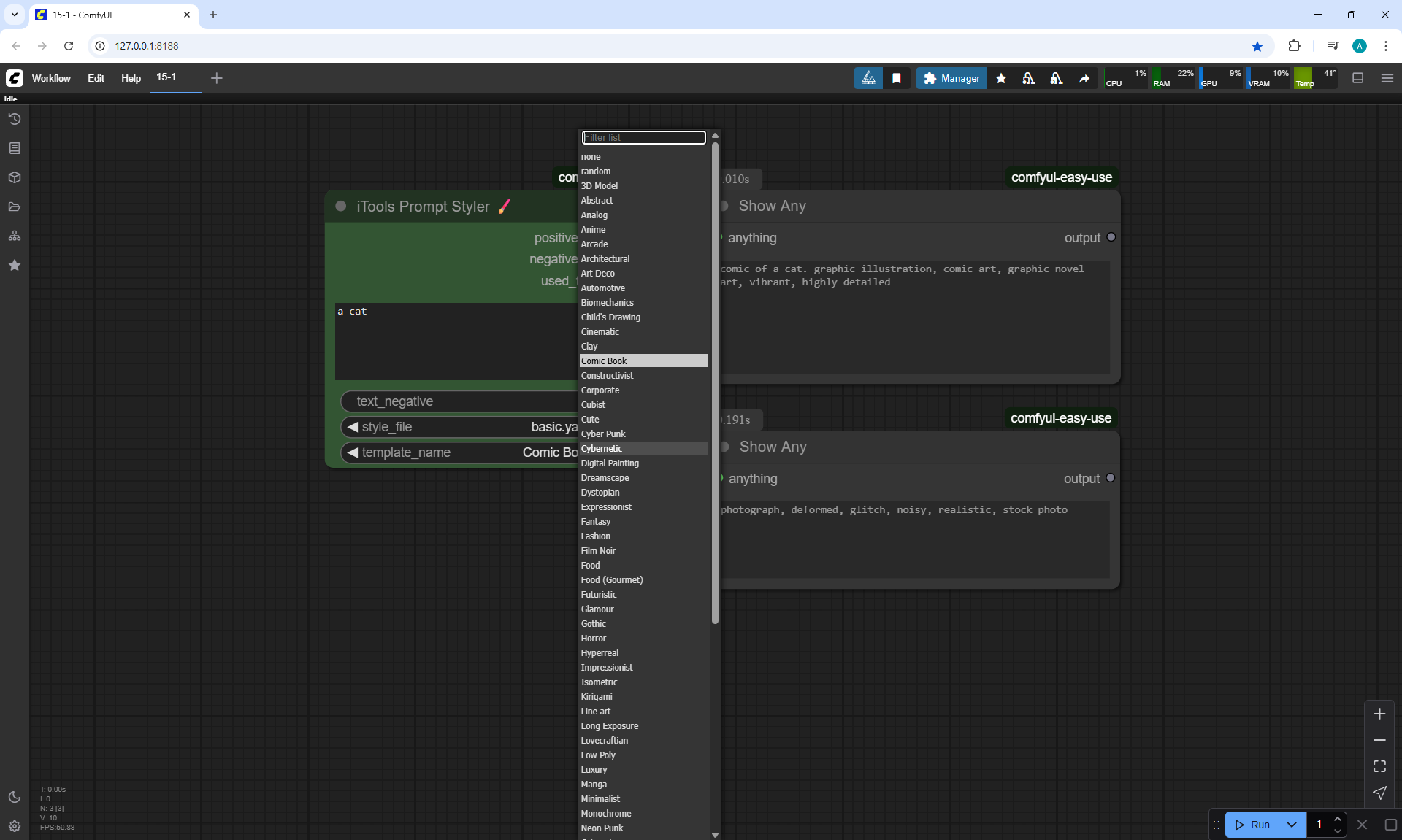Open the Edit menu

tap(96, 78)
